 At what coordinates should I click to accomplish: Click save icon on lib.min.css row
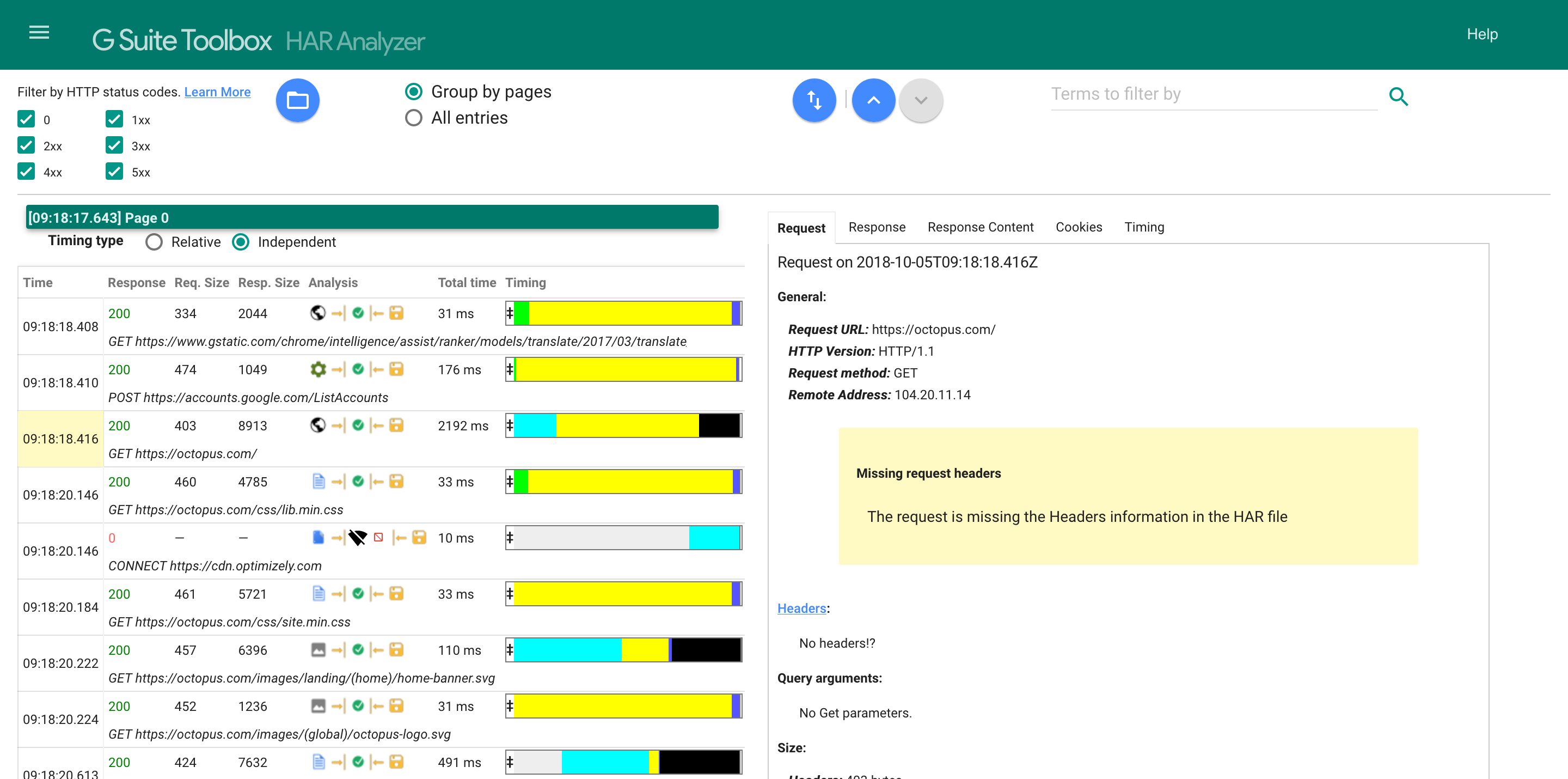point(396,481)
